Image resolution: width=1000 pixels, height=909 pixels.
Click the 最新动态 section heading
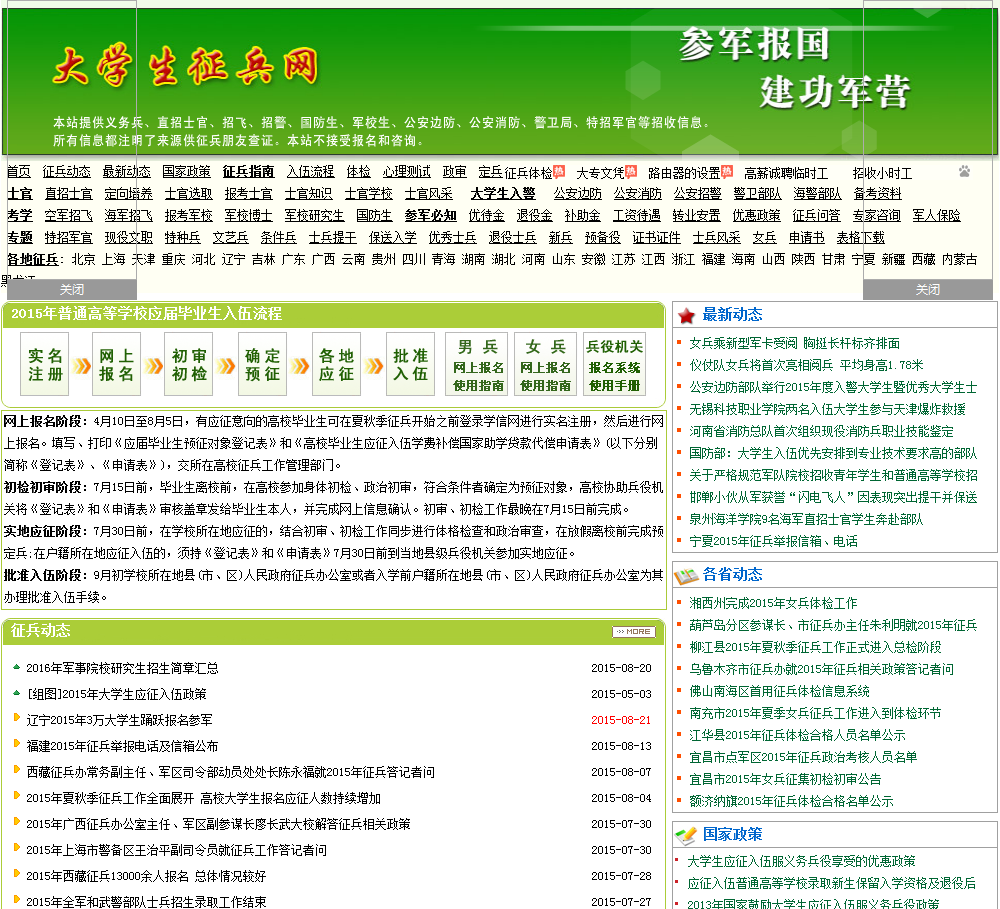(x=732, y=314)
